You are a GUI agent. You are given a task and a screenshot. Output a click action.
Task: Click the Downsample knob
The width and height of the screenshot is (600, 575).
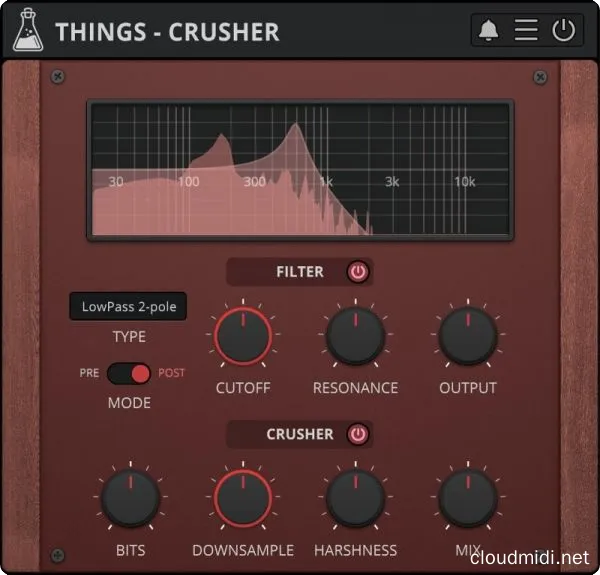(x=243, y=498)
